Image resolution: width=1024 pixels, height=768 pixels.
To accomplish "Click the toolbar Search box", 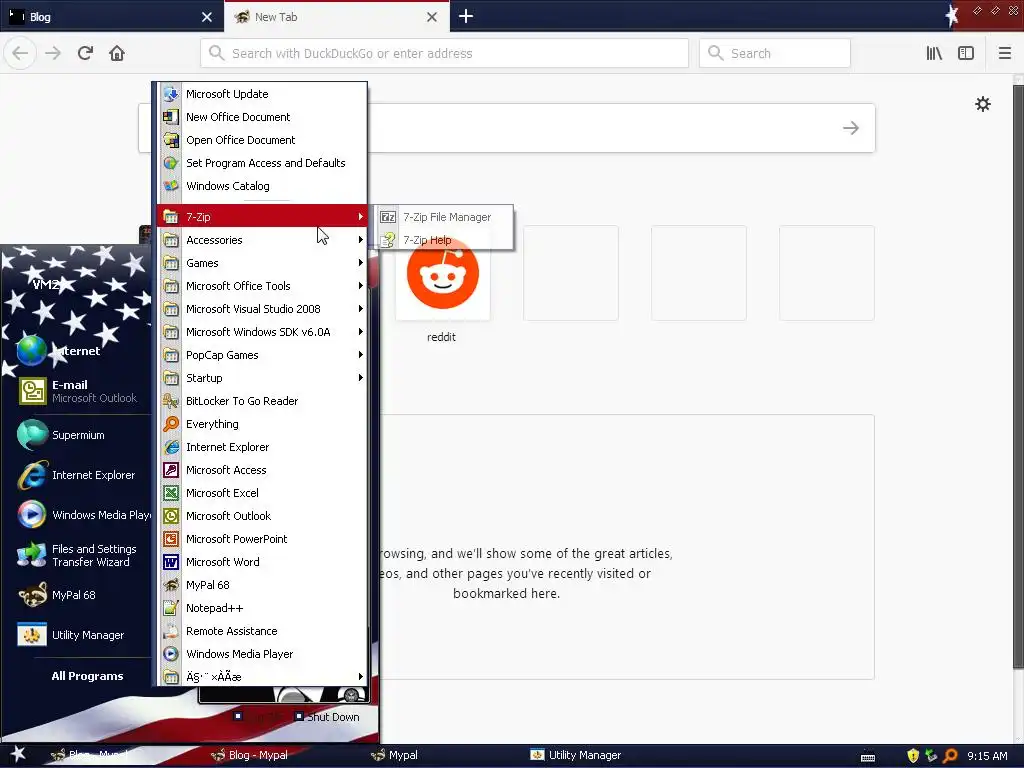I will 775,53.
